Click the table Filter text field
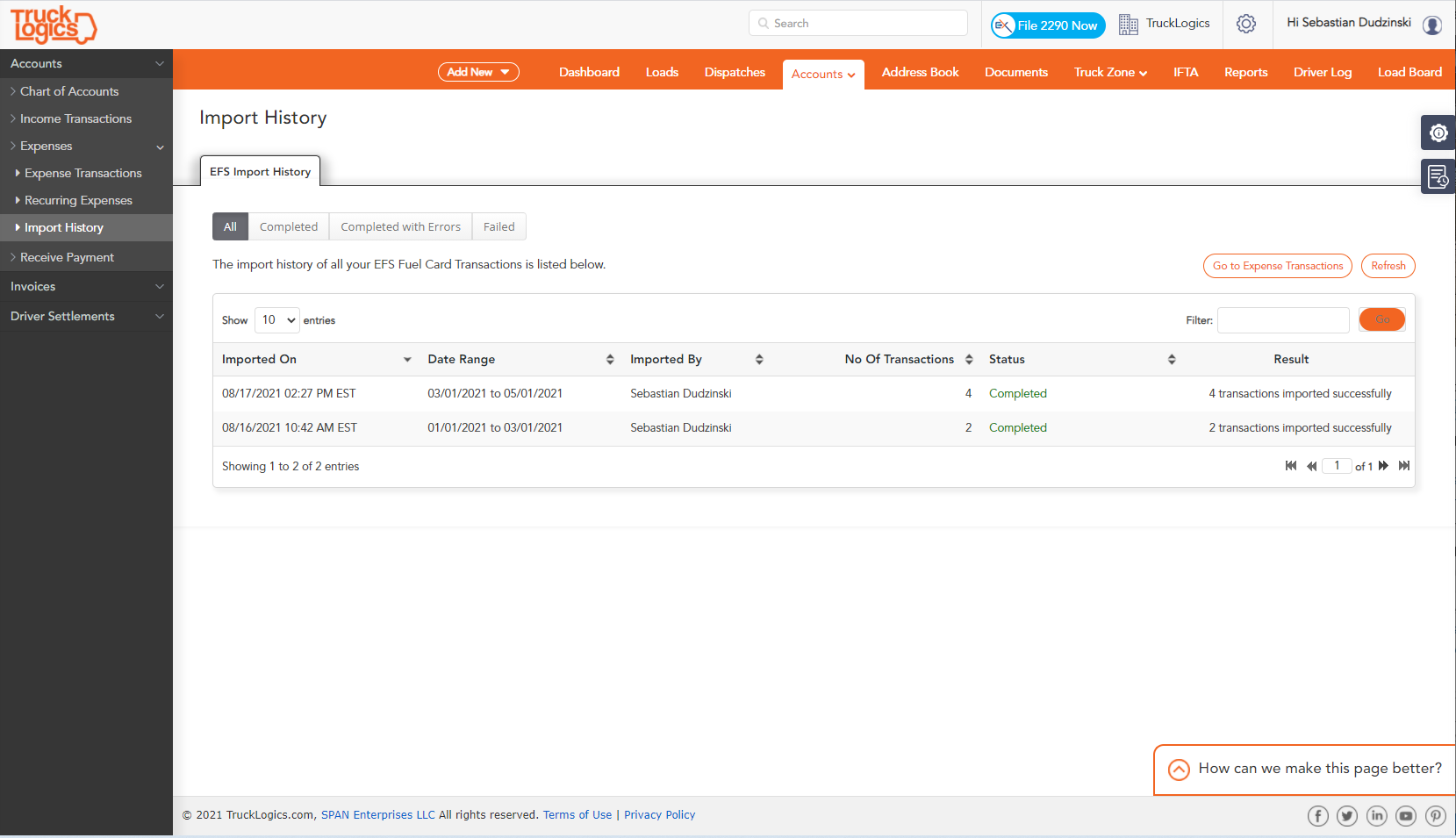 point(1283,320)
